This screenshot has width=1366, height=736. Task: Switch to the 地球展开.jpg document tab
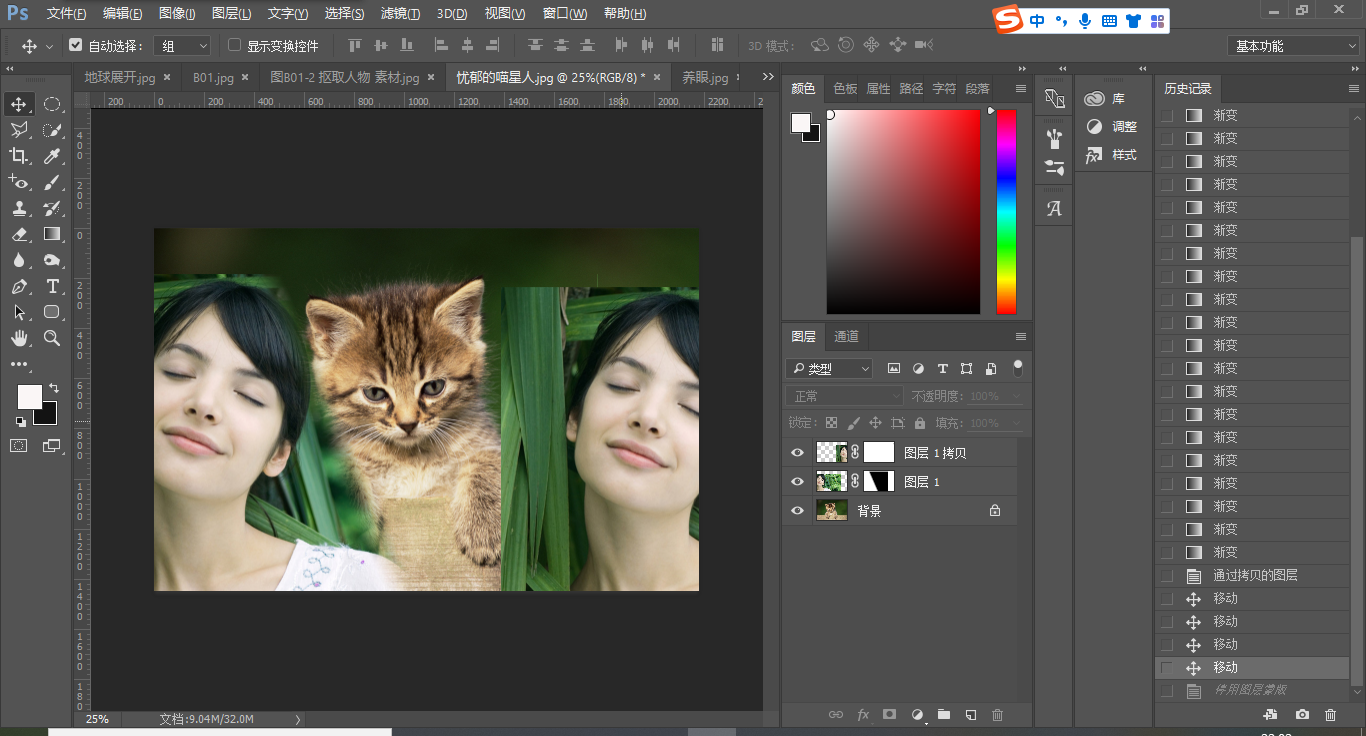(x=119, y=77)
